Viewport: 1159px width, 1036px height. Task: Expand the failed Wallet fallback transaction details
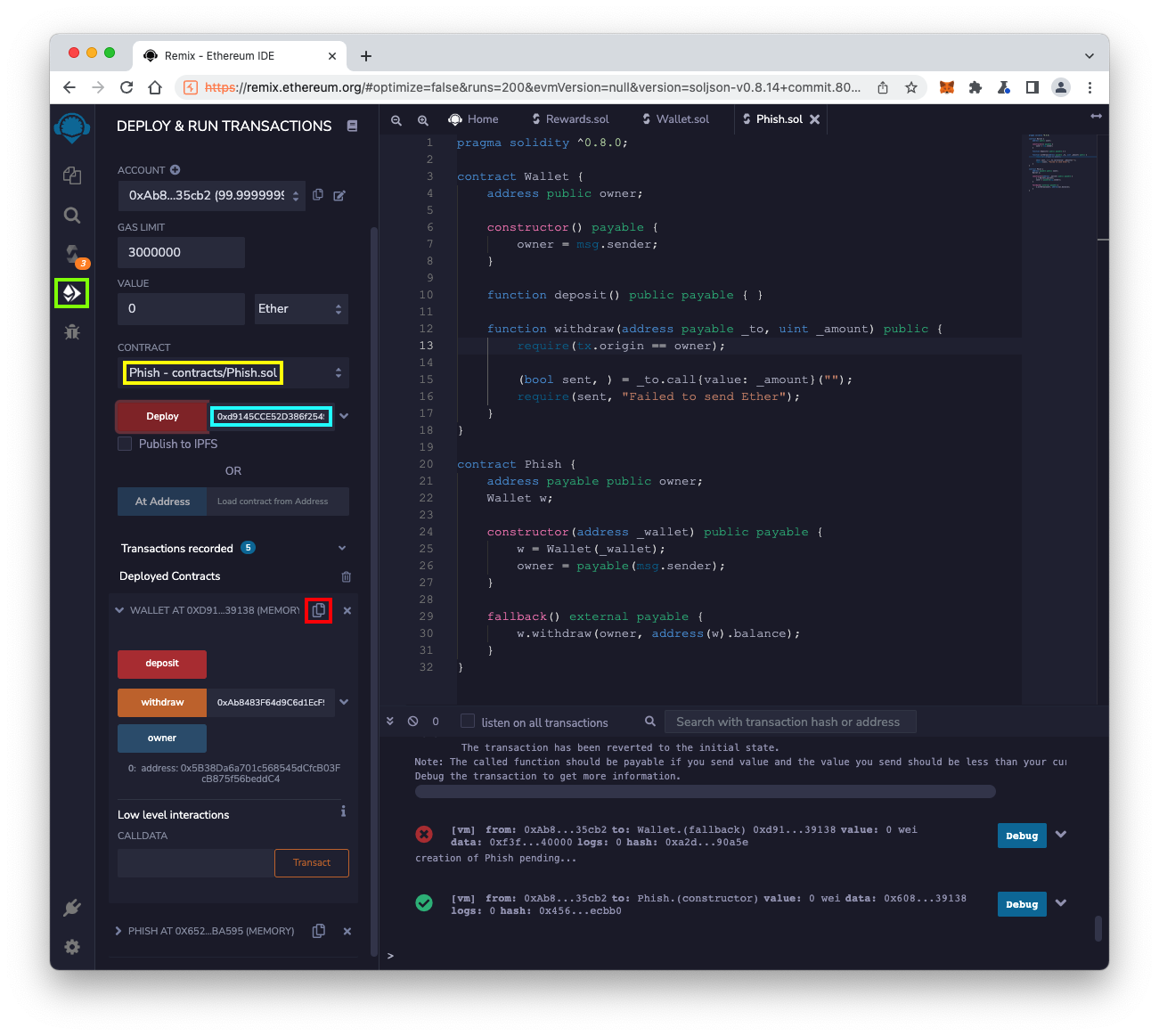click(x=1061, y=835)
